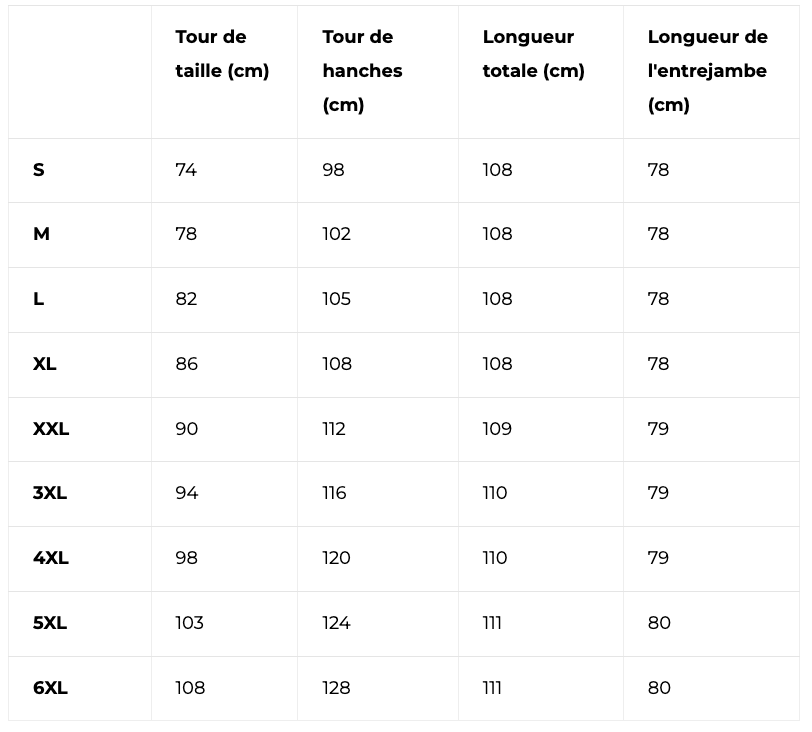
Task: Click the S size row label
Action: (x=39, y=170)
